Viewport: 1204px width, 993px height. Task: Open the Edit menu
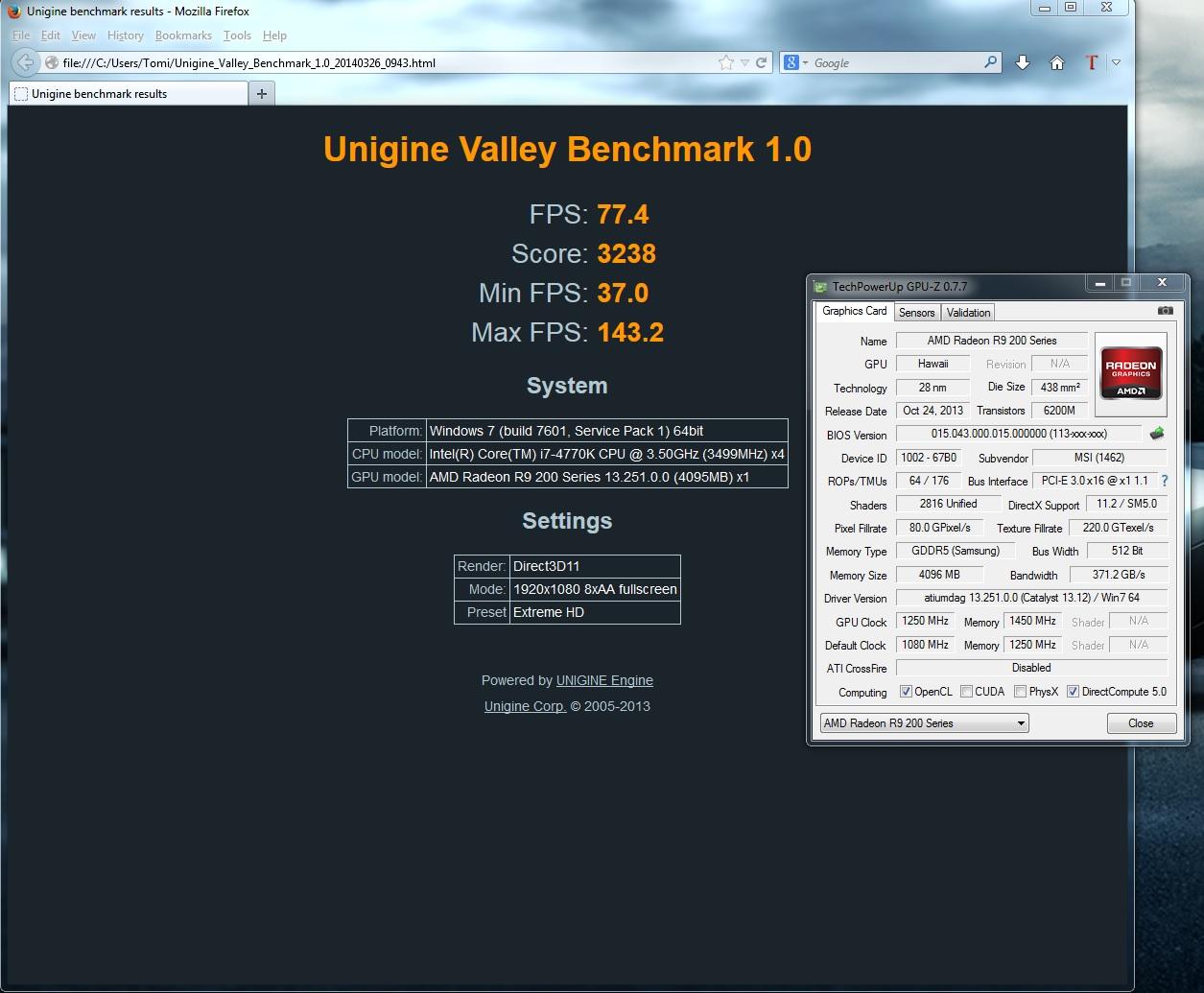pyautogui.click(x=51, y=35)
